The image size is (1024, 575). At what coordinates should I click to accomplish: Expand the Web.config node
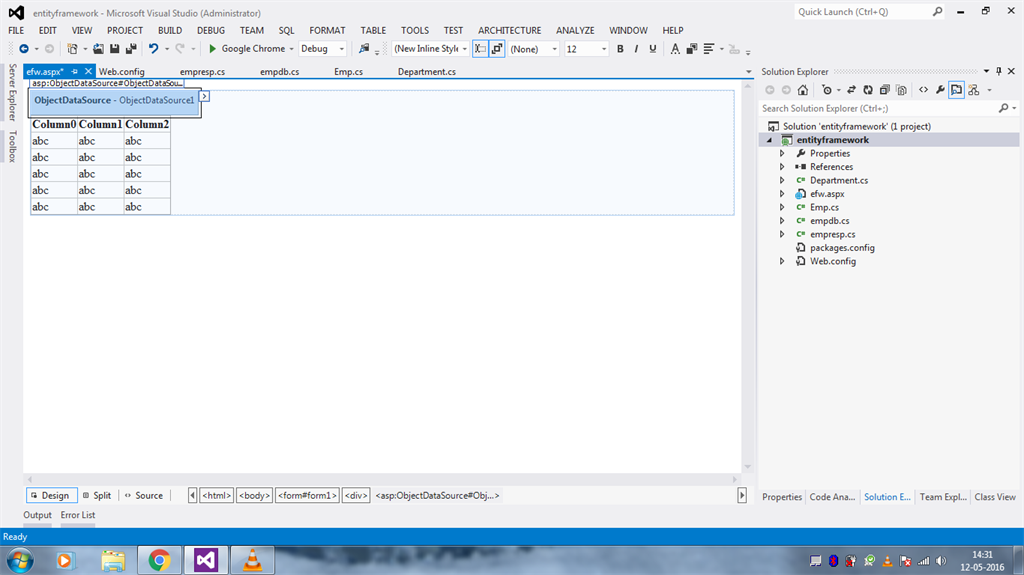(782, 261)
